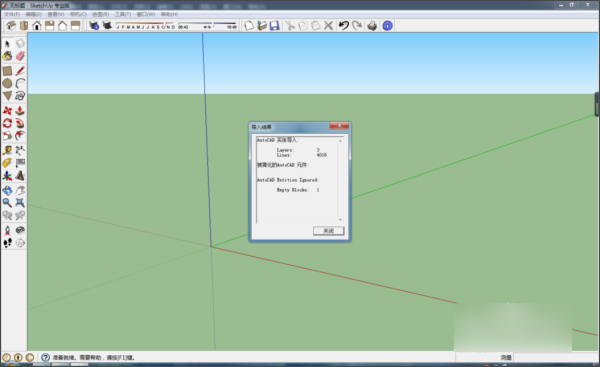Screen dimensions: 600x367
Task: Choose the Orbit camera tool
Action: click(7, 190)
